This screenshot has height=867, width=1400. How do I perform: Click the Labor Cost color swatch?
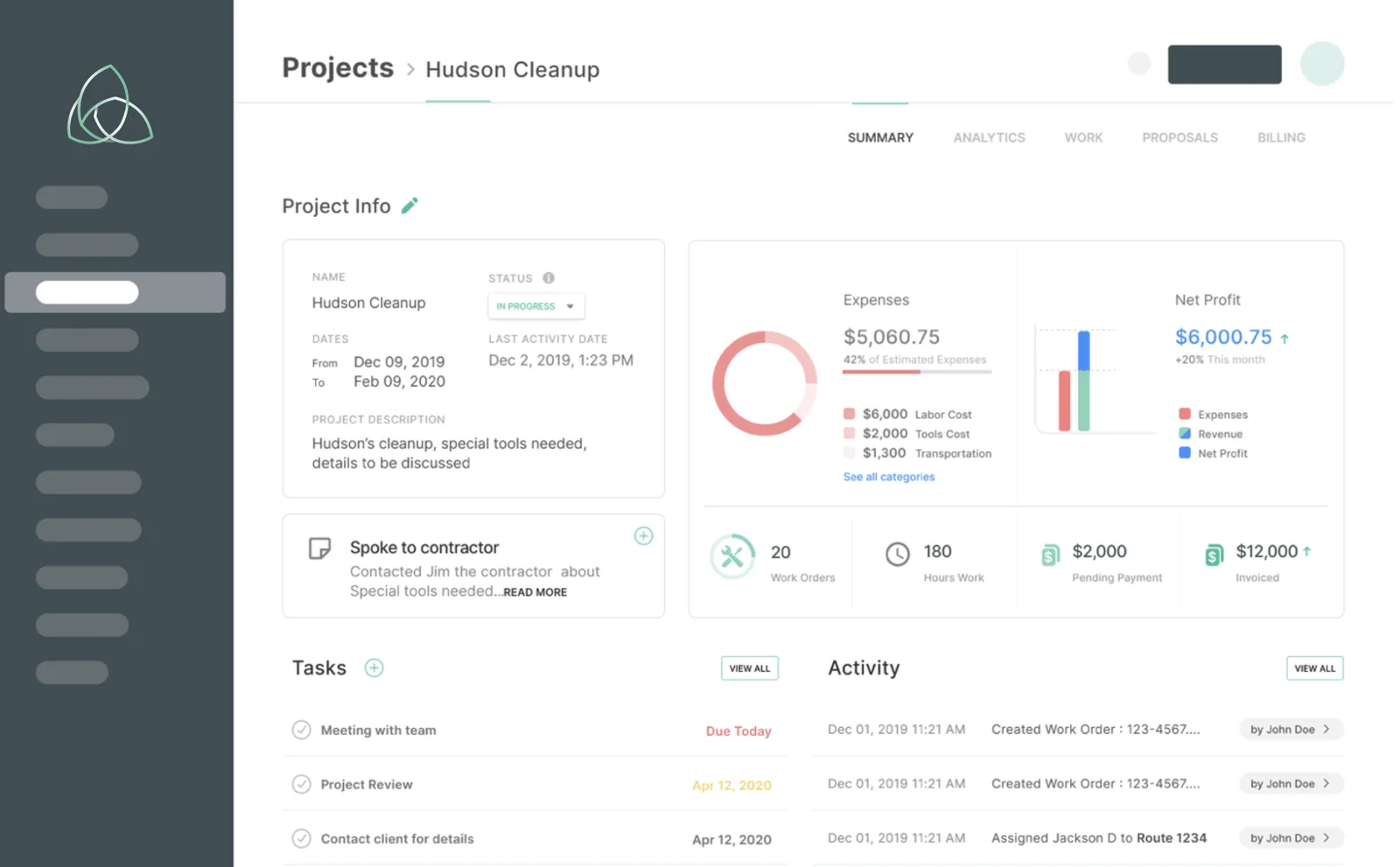click(x=849, y=414)
